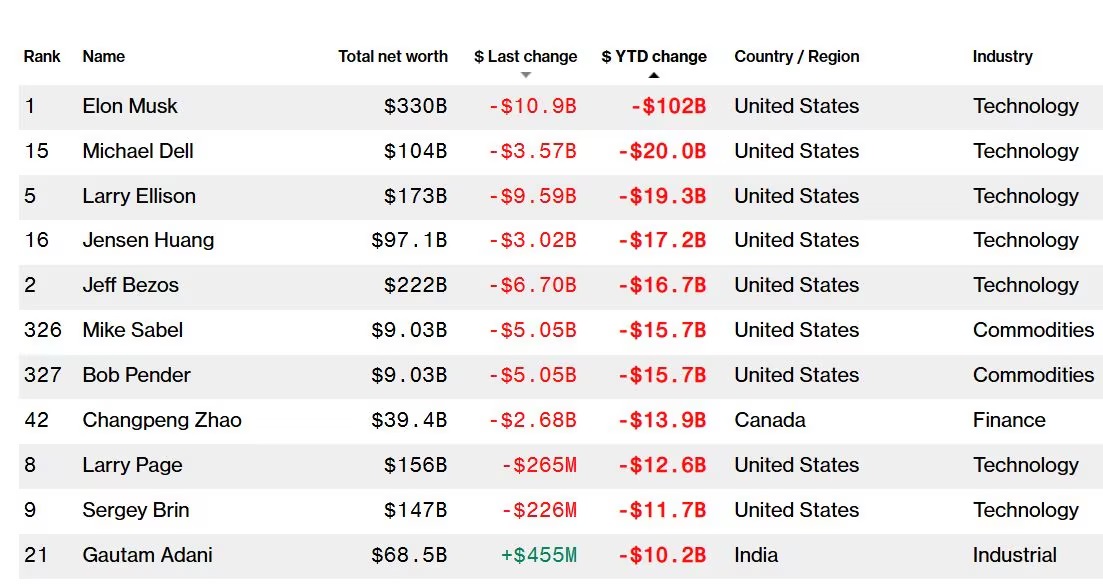Click the $ Last change column header
This screenshot has height=586, width=1103.
pyautogui.click(x=526, y=56)
